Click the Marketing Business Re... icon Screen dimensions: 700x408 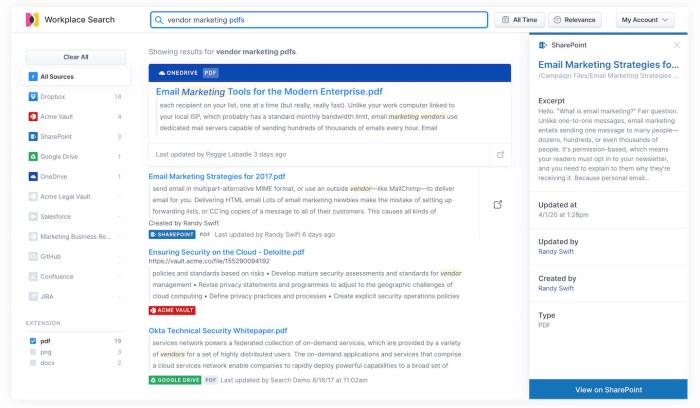[x=33, y=237]
